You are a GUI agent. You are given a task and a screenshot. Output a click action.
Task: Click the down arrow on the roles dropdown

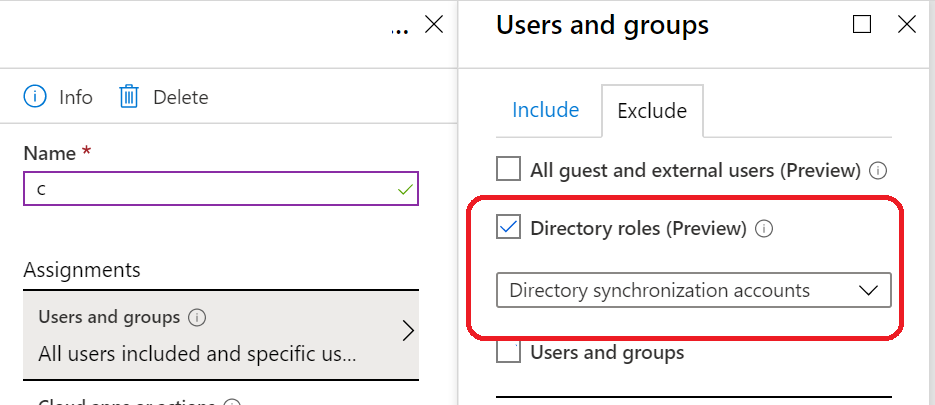(x=868, y=291)
